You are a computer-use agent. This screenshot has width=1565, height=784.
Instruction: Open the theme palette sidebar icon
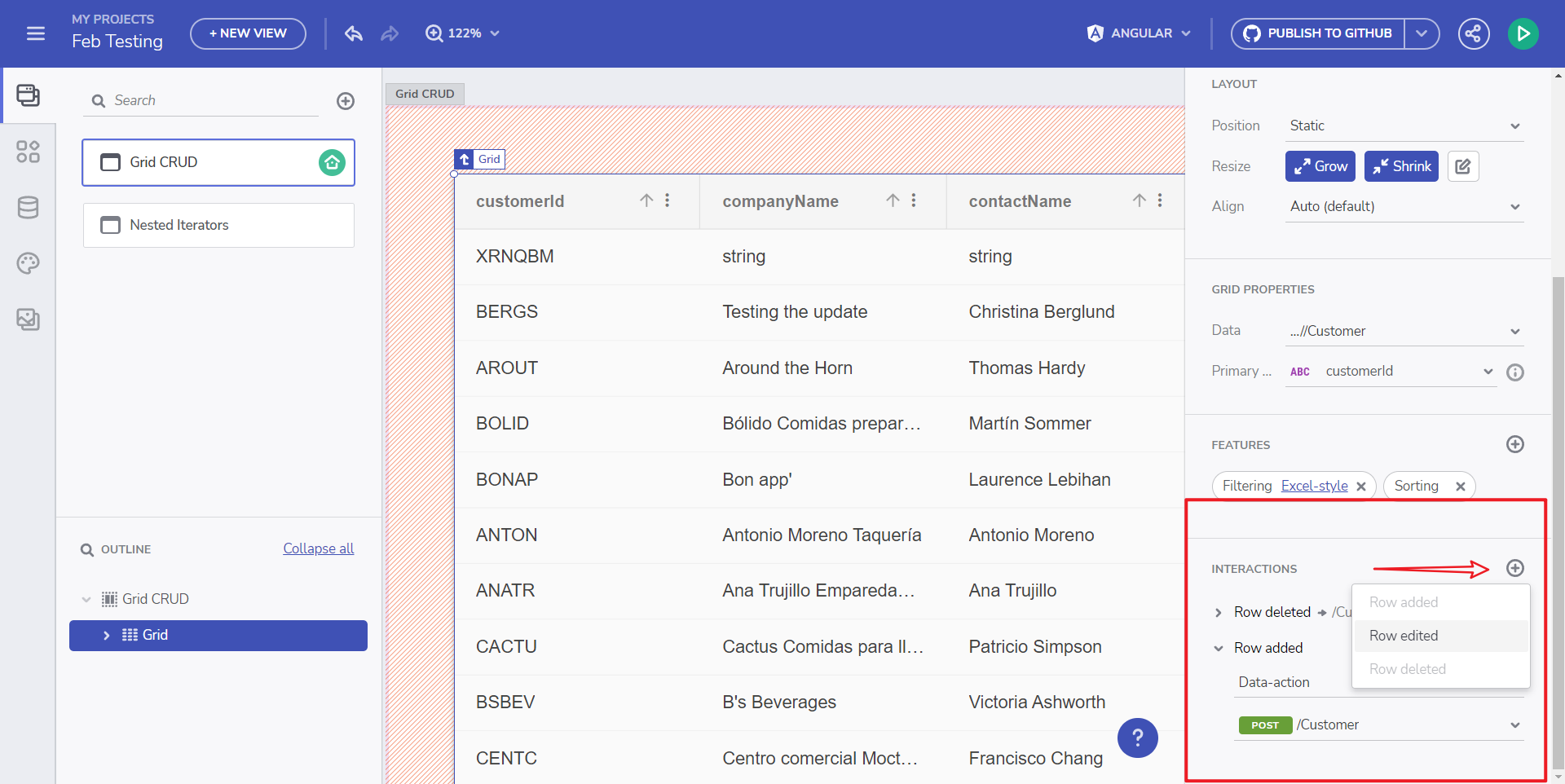(x=29, y=263)
